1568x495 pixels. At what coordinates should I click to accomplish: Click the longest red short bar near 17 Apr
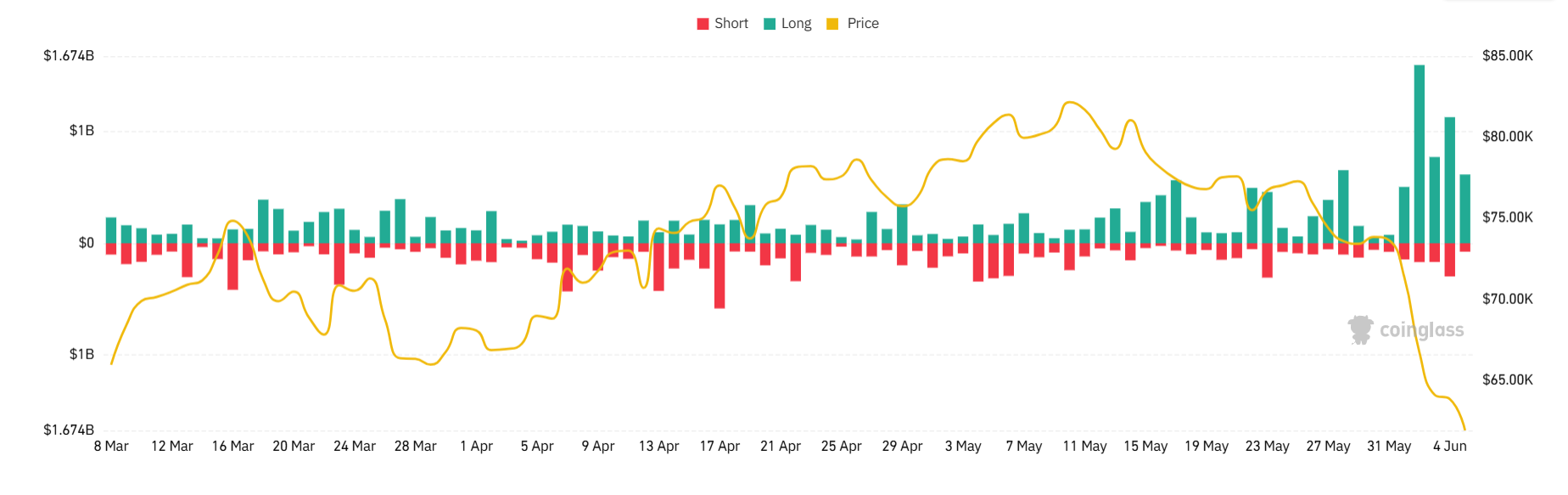point(720,276)
